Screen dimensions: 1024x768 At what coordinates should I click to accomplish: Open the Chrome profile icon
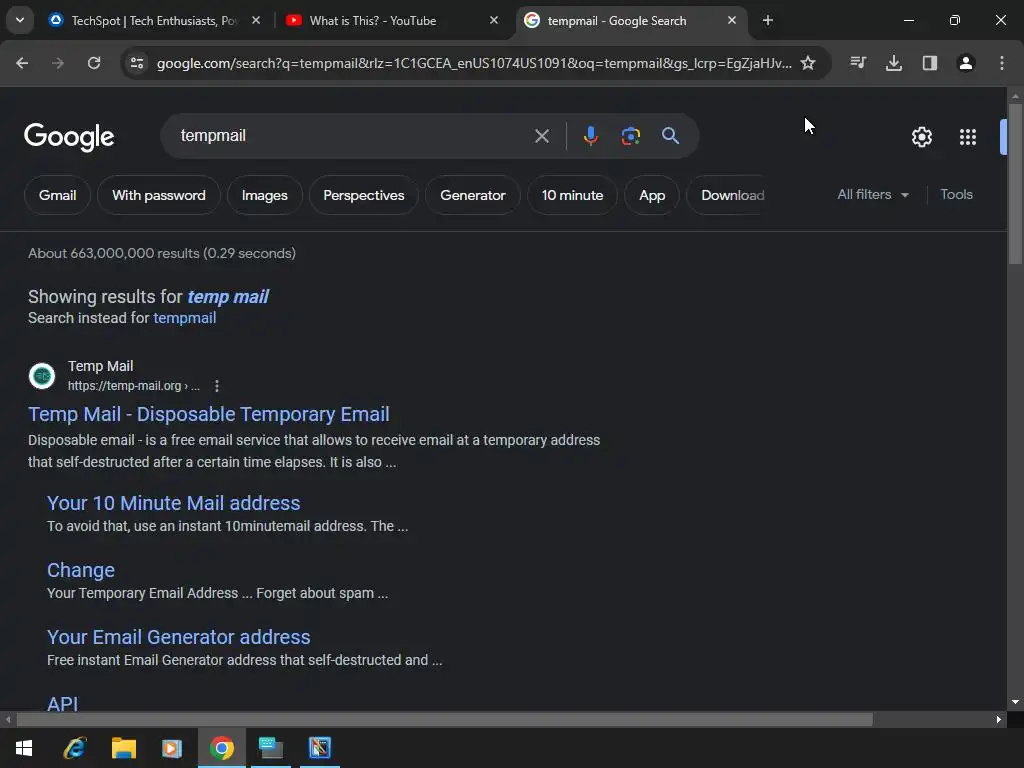[x=966, y=63]
